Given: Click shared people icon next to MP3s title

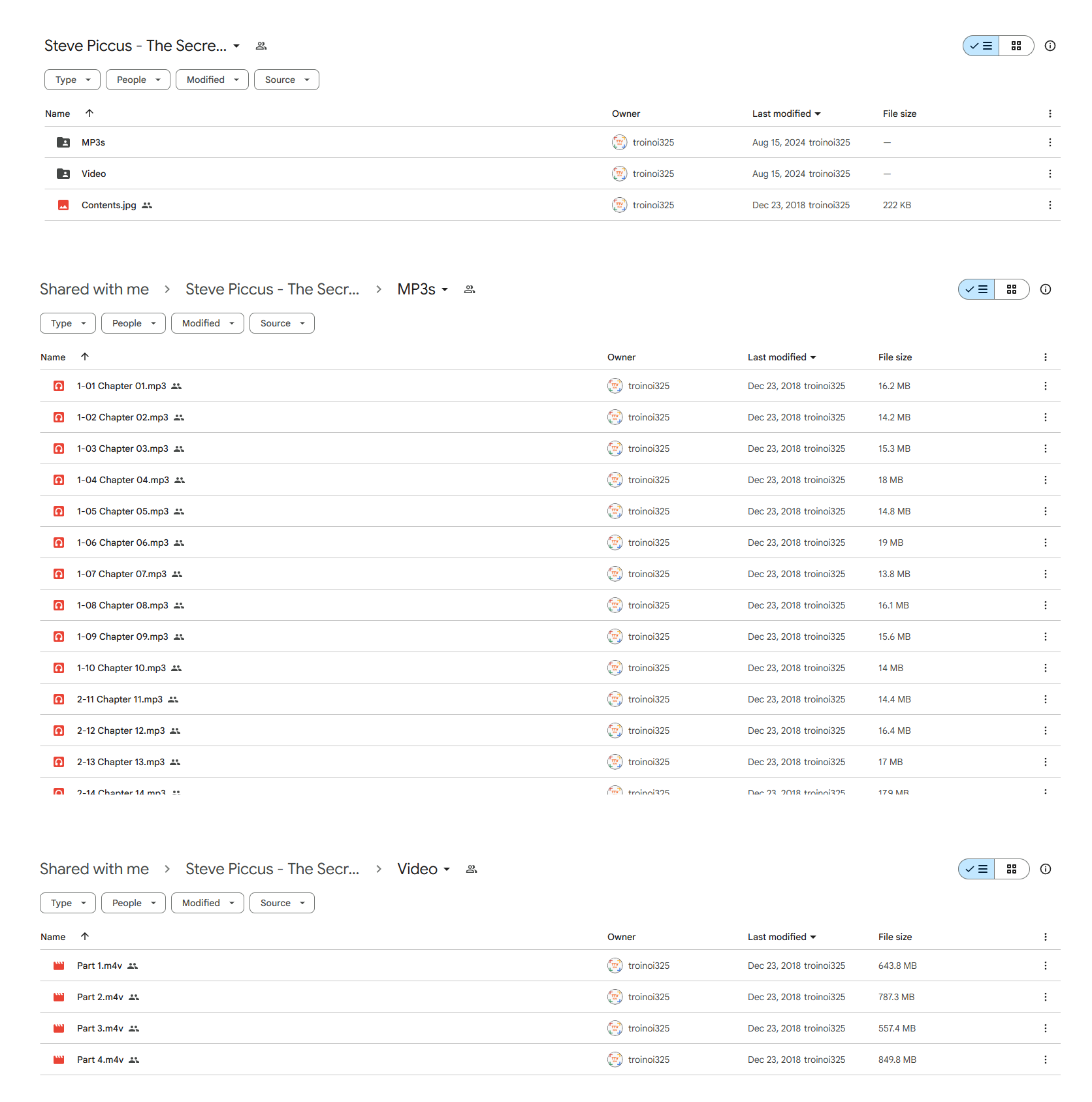Looking at the screenshot, I should click(x=470, y=289).
